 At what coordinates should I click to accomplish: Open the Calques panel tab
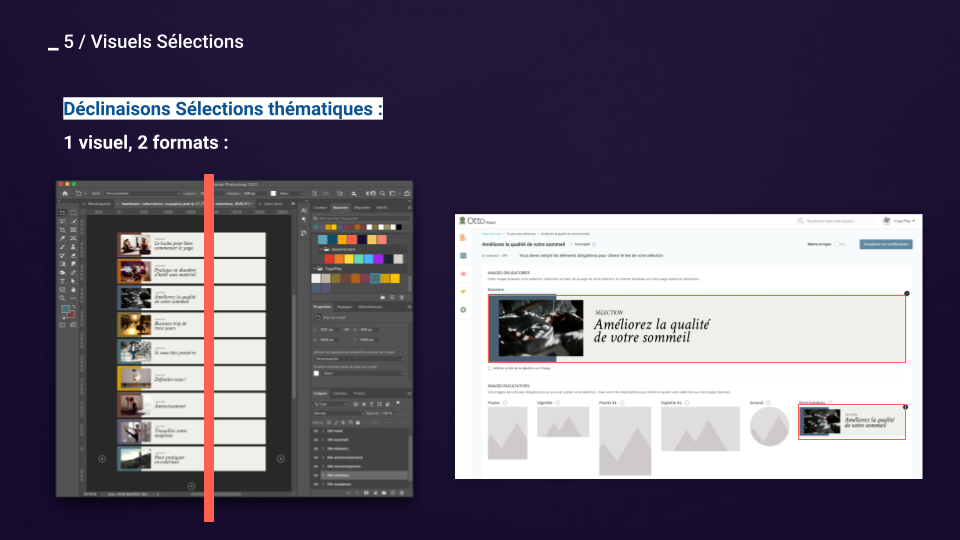click(x=320, y=393)
